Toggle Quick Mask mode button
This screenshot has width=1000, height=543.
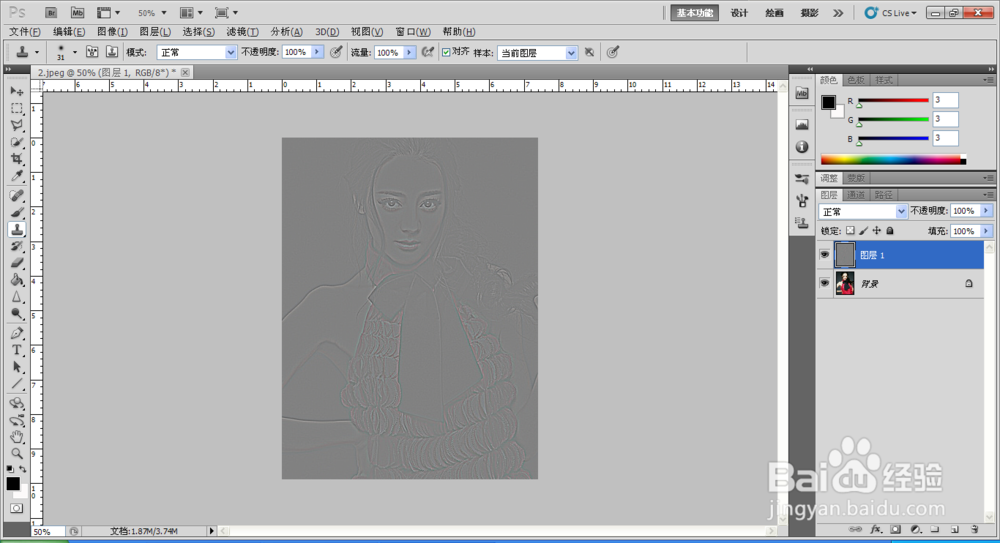click(x=17, y=509)
